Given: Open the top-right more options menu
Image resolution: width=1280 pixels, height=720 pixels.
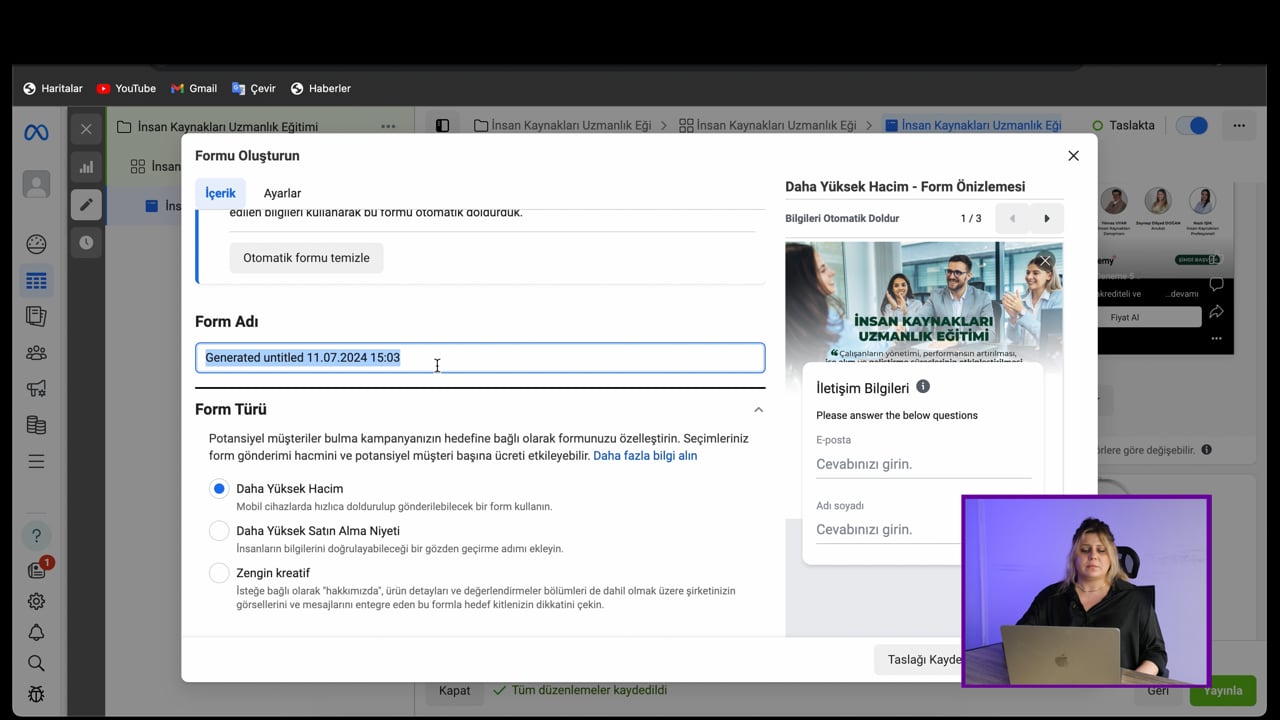Looking at the screenshot, I should click(x=1239, y=126).
